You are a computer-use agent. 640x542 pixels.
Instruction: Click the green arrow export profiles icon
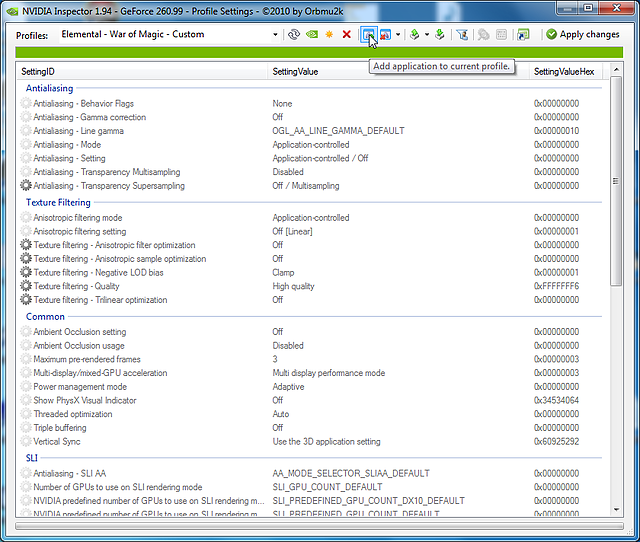415,35
